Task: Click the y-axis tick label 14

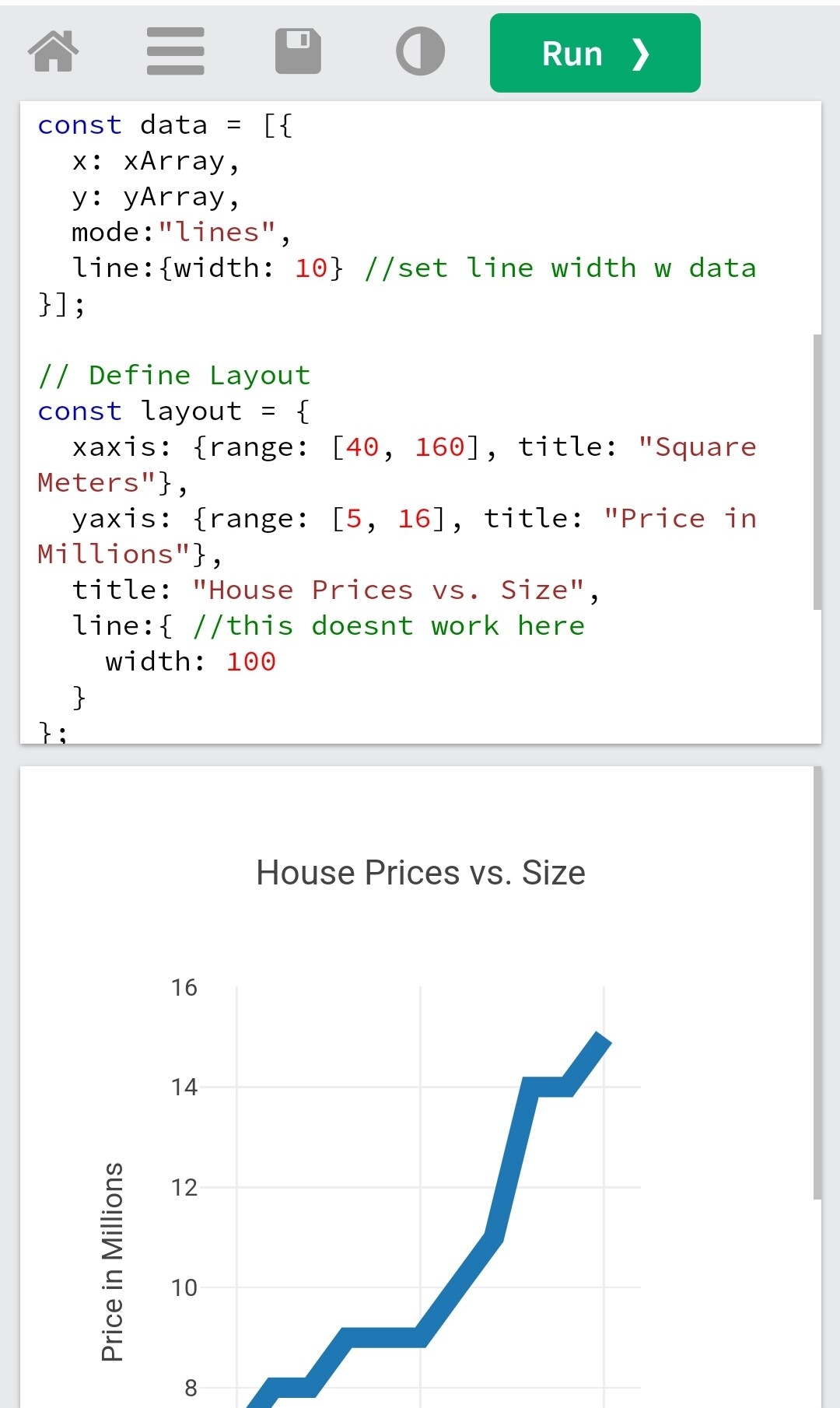Action: [184, 1087]
